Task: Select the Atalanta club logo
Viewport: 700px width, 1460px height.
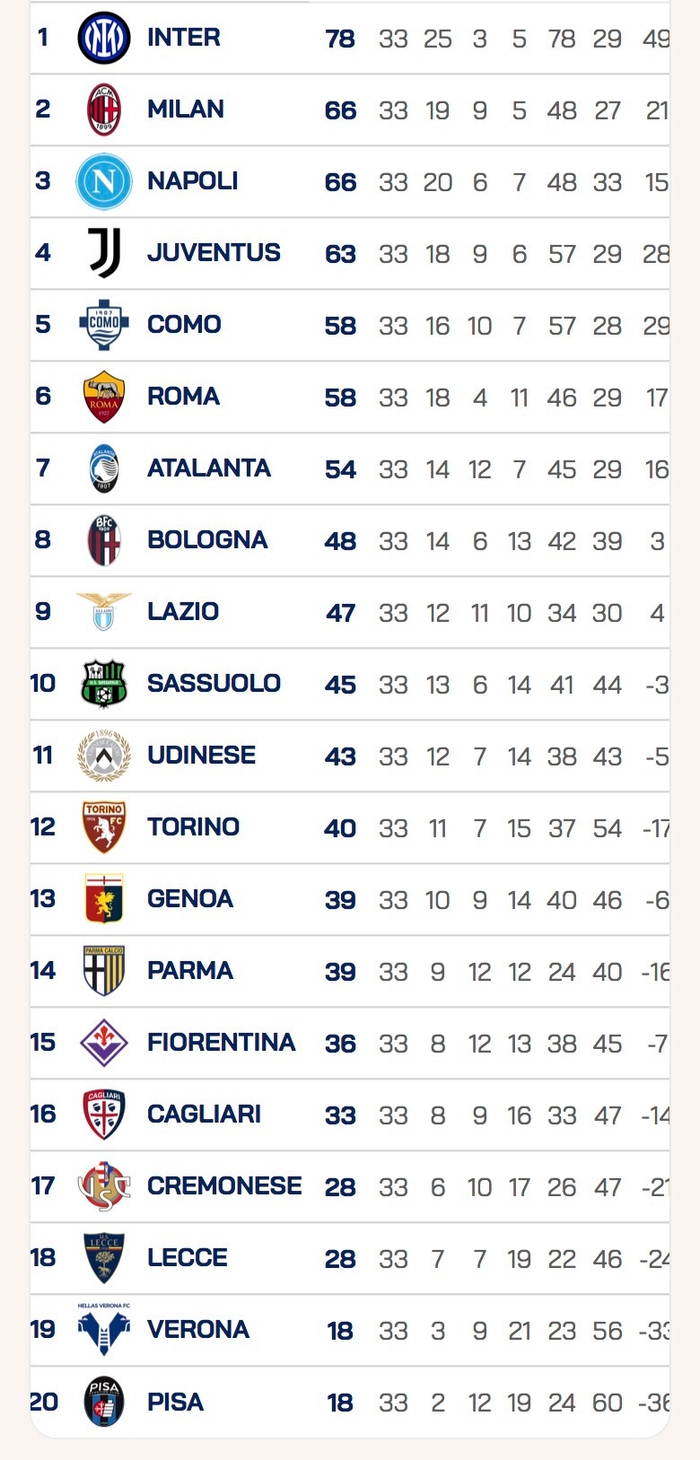Action: click(x=104, y=469)
